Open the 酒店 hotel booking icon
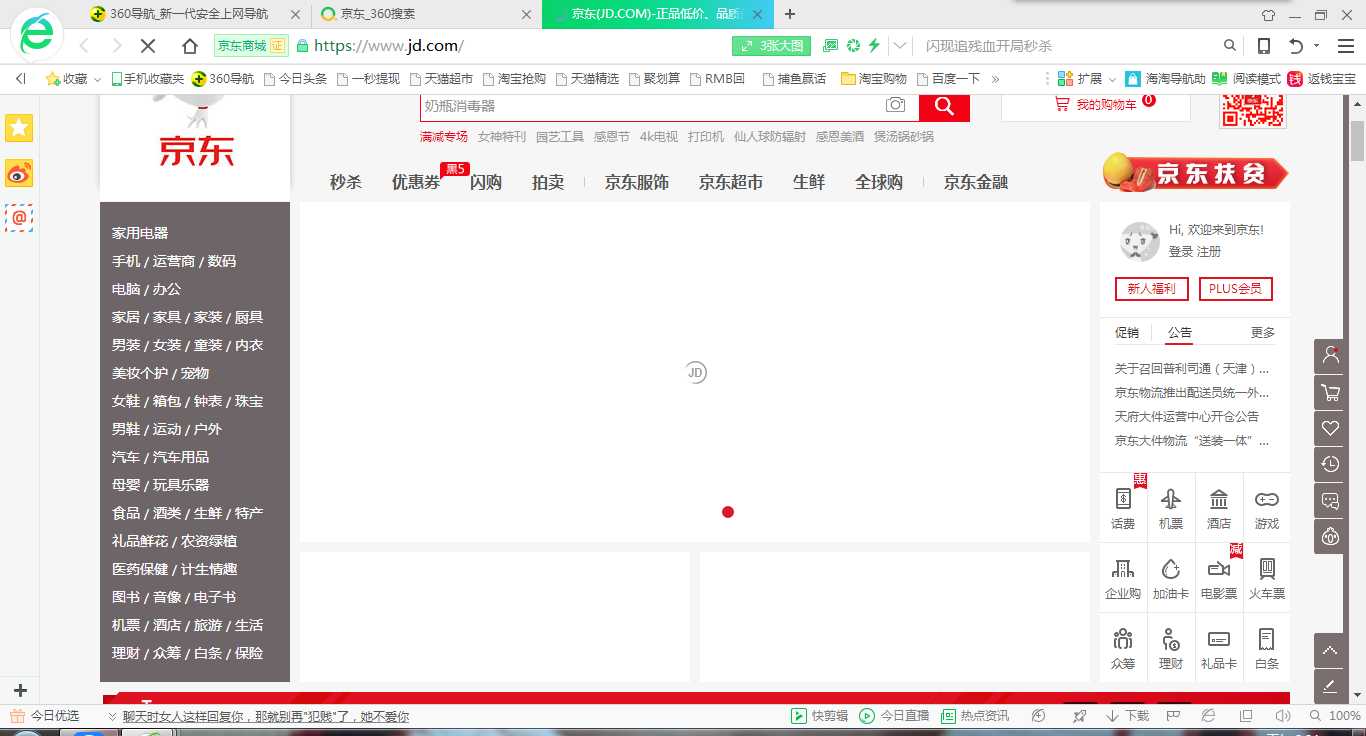 tap(1219, 508)
